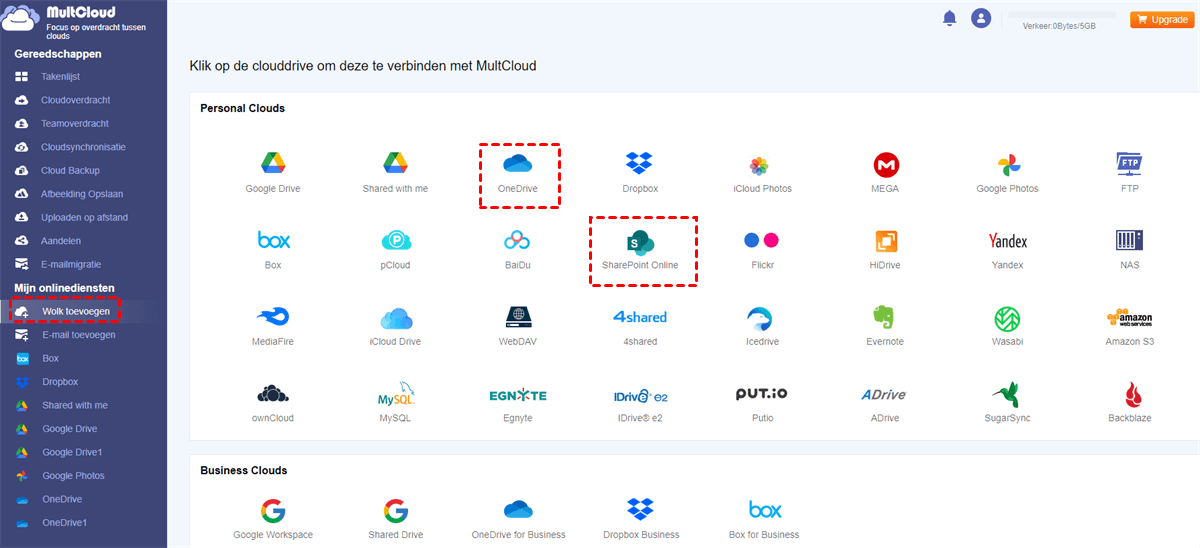
Task: Pick the Putio service icon
Action: point(762,394)
